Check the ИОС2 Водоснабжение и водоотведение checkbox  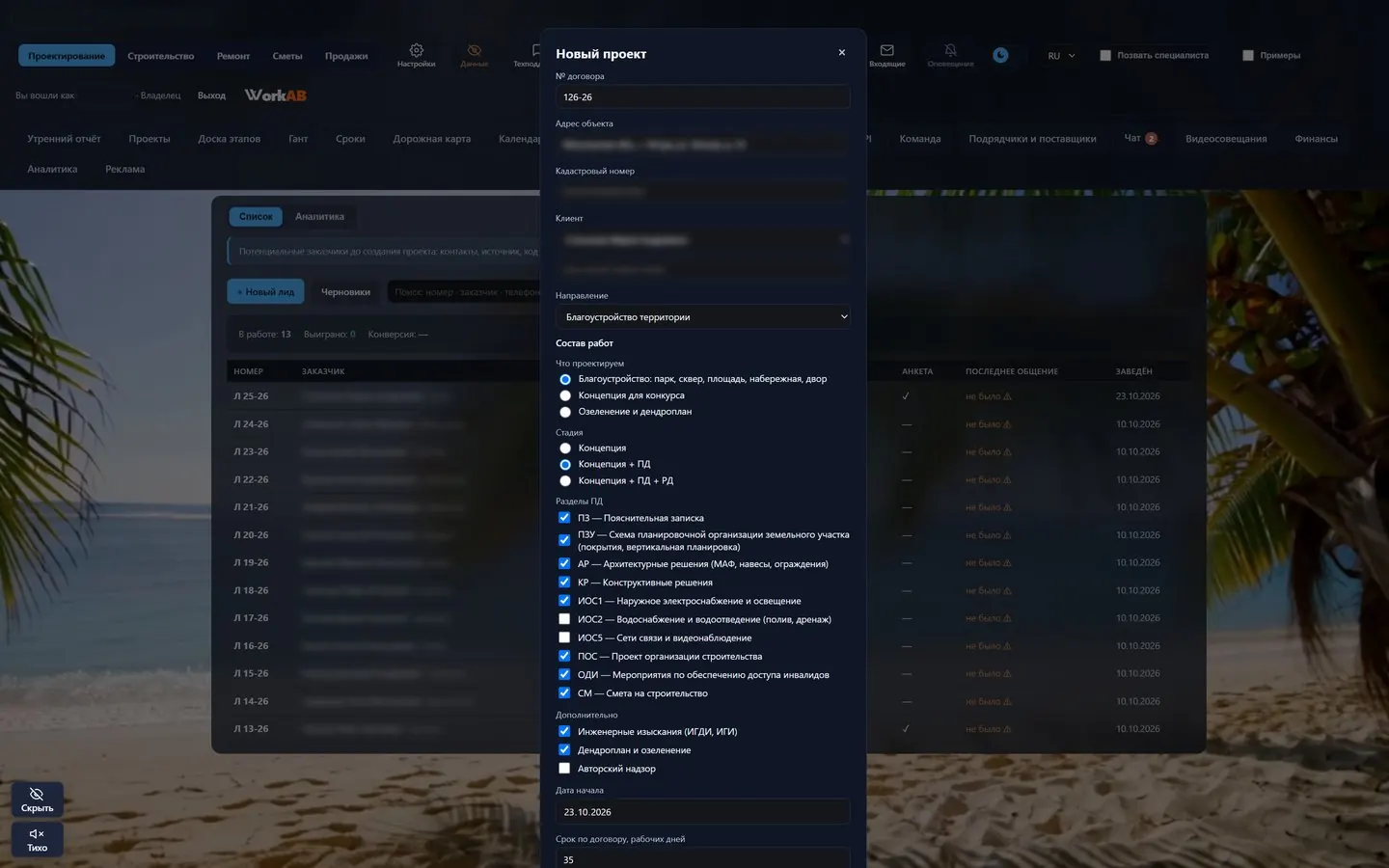click(x=564, y=619)
